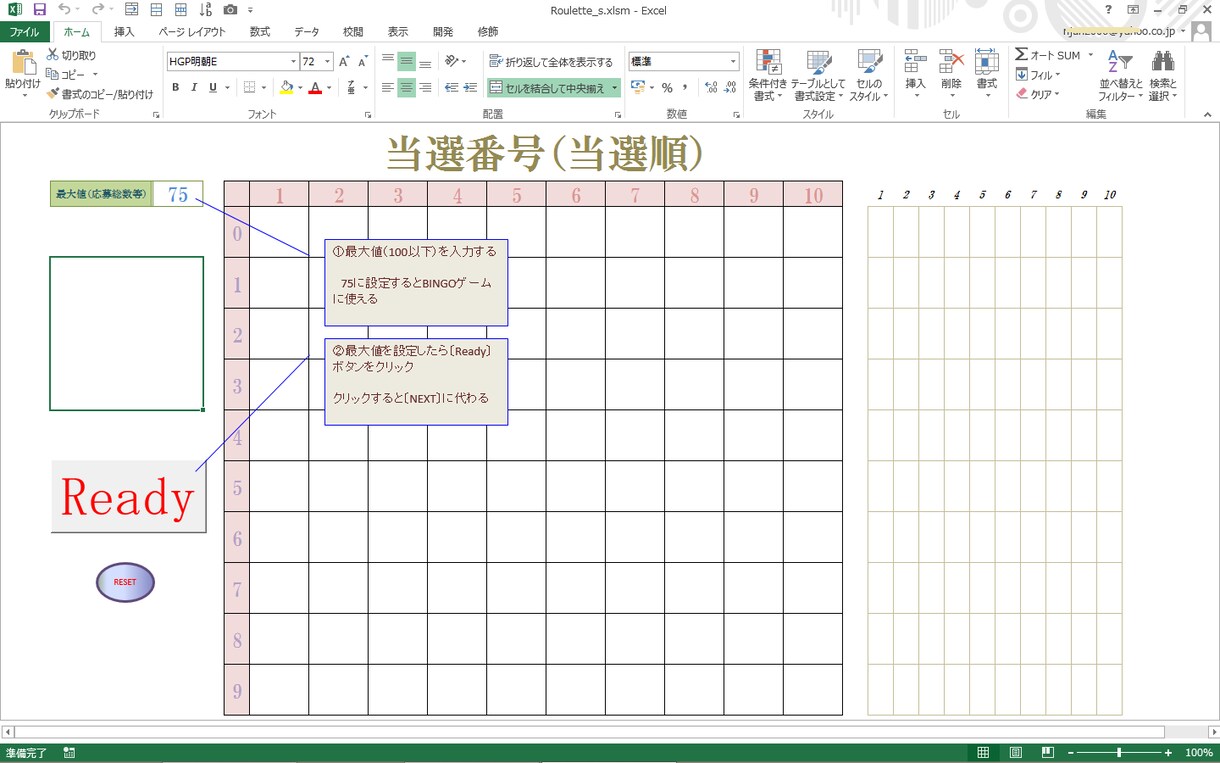Switch to Page Break Preview in status bar
The width and height of the screenshot is (1220, 763).
[1047, 752]
